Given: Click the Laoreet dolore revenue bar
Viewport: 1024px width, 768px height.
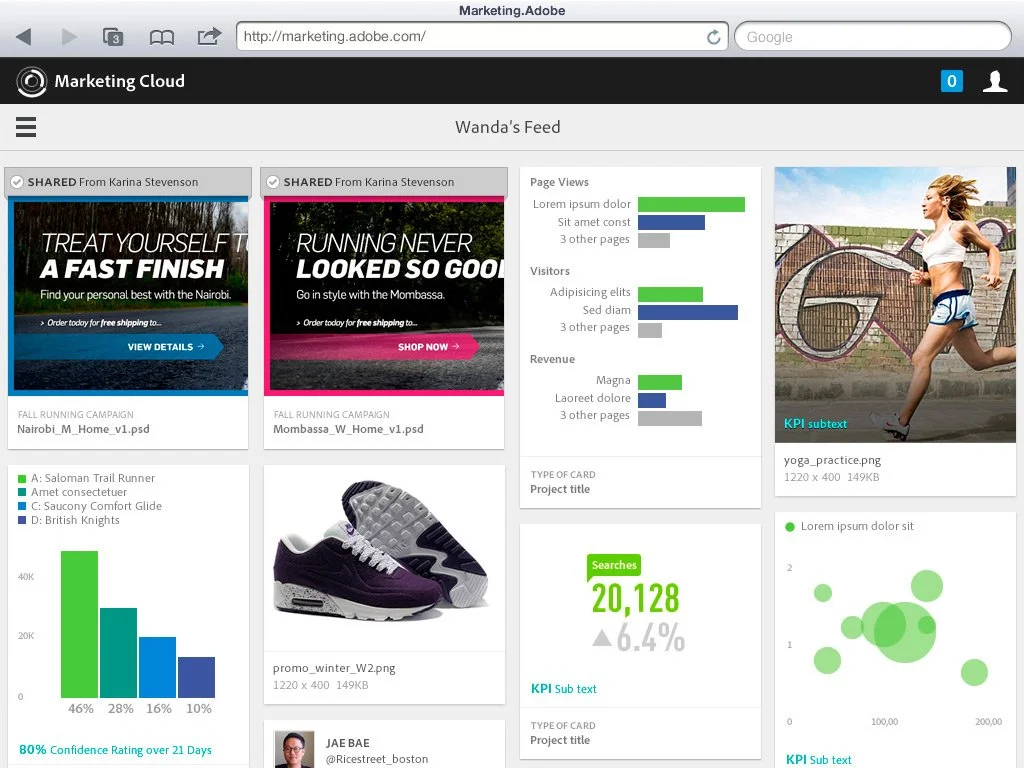Looking at the screenshot, I should (652, 400).
